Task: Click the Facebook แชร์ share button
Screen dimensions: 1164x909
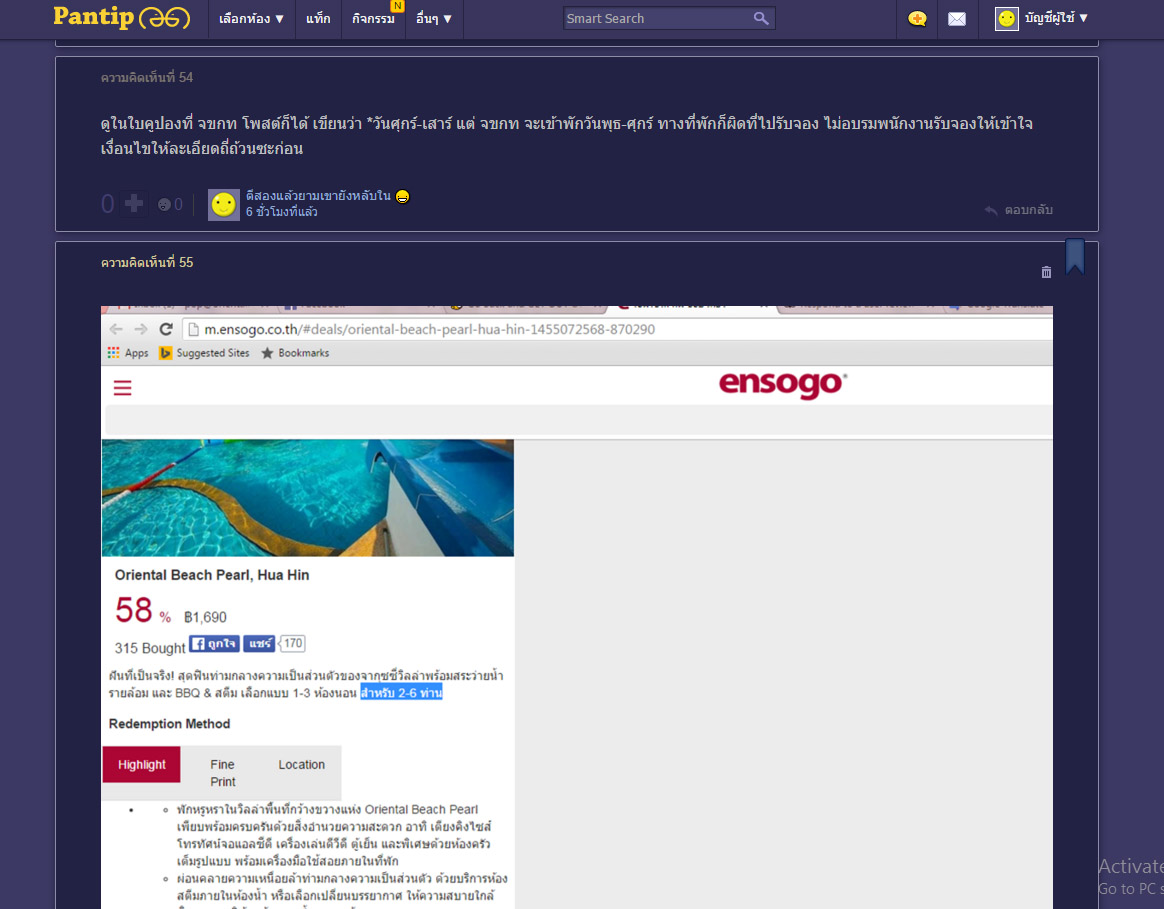Action: pyautogui.click(x=259, y=643)
